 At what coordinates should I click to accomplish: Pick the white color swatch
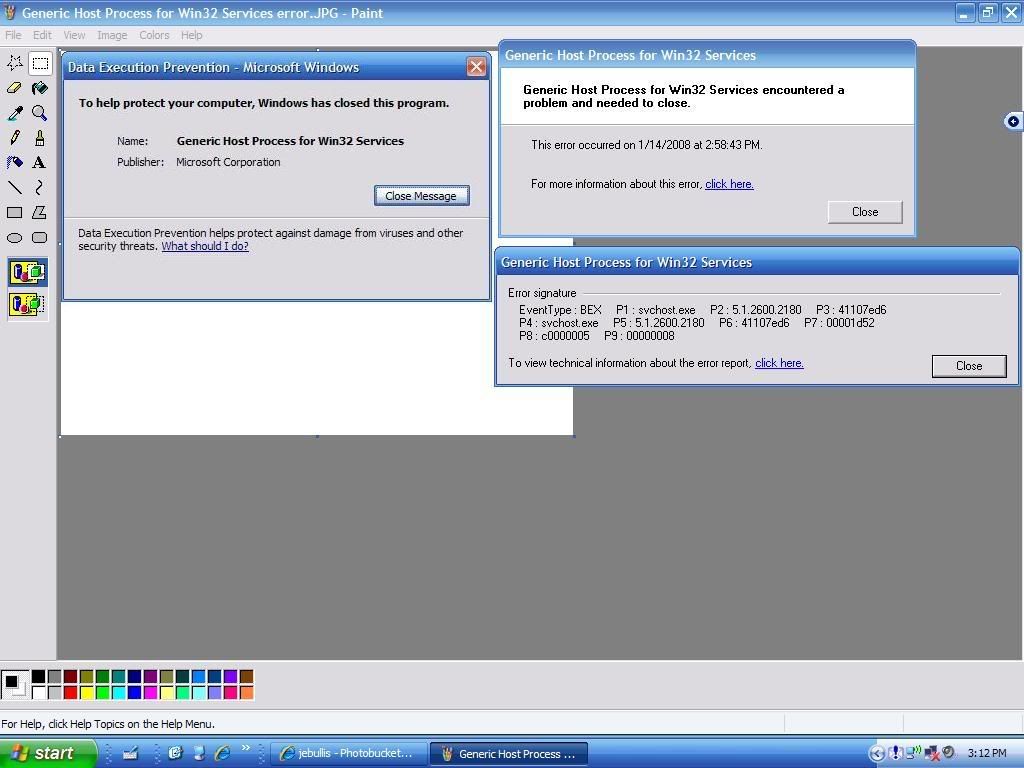pos(39,692)
